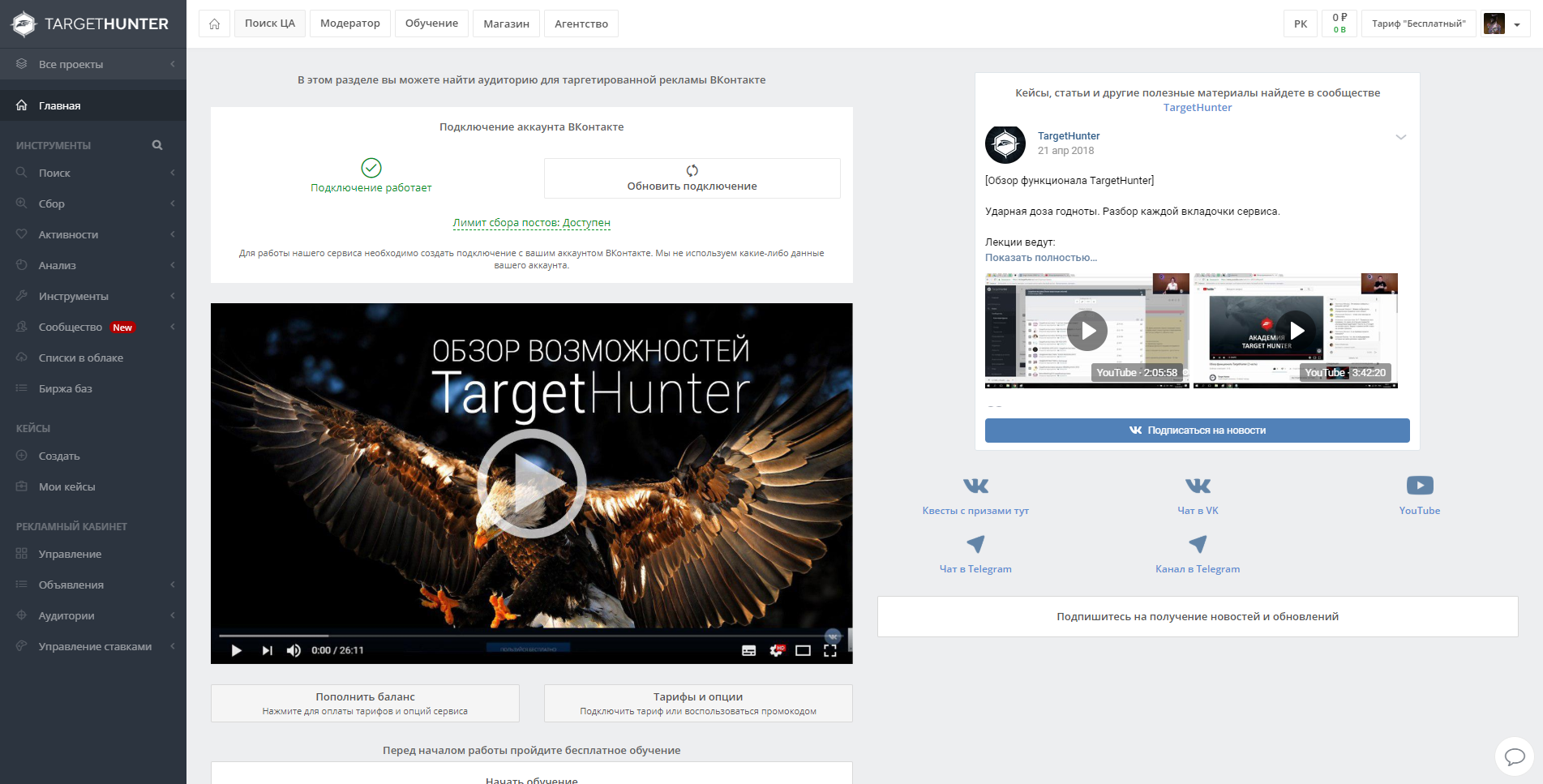
Task: Mute the video player volume
Action: tap(294, 650)
